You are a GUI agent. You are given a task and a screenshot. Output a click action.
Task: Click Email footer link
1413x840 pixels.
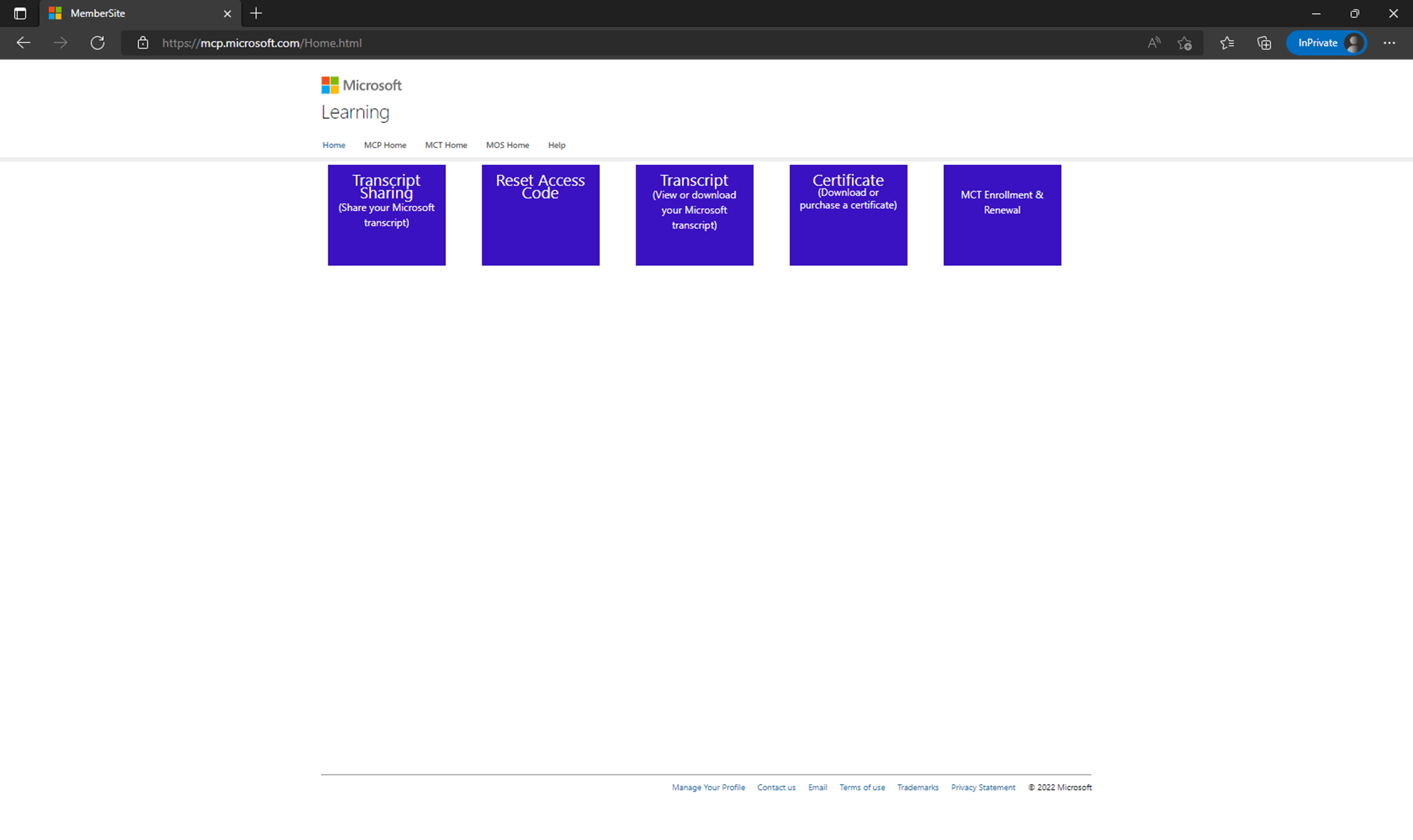(x=817, y=787)
